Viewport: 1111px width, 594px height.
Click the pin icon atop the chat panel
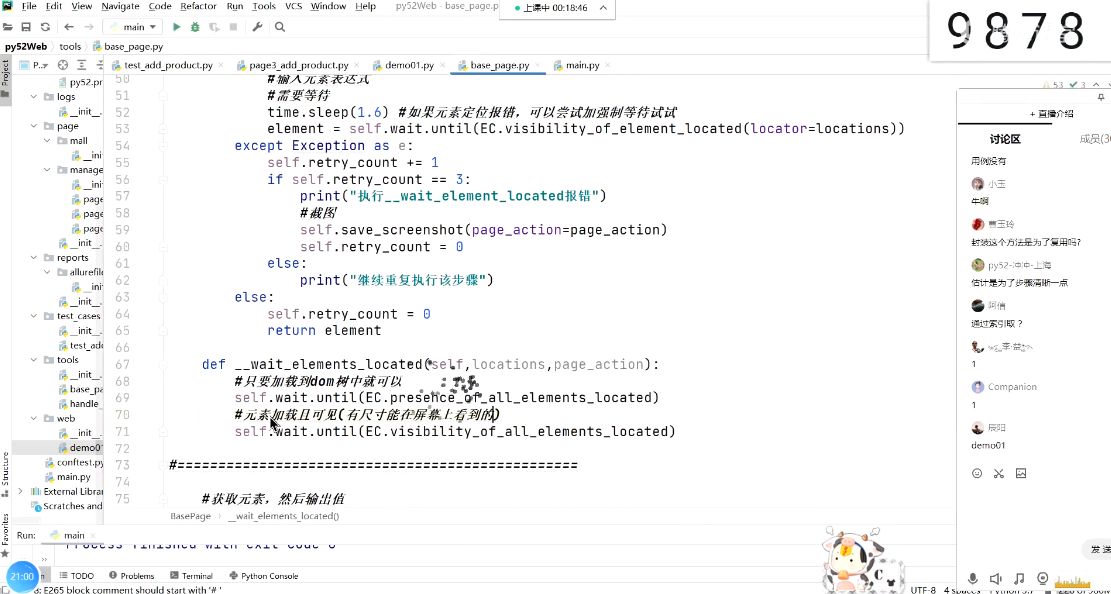coord(1100,97)
